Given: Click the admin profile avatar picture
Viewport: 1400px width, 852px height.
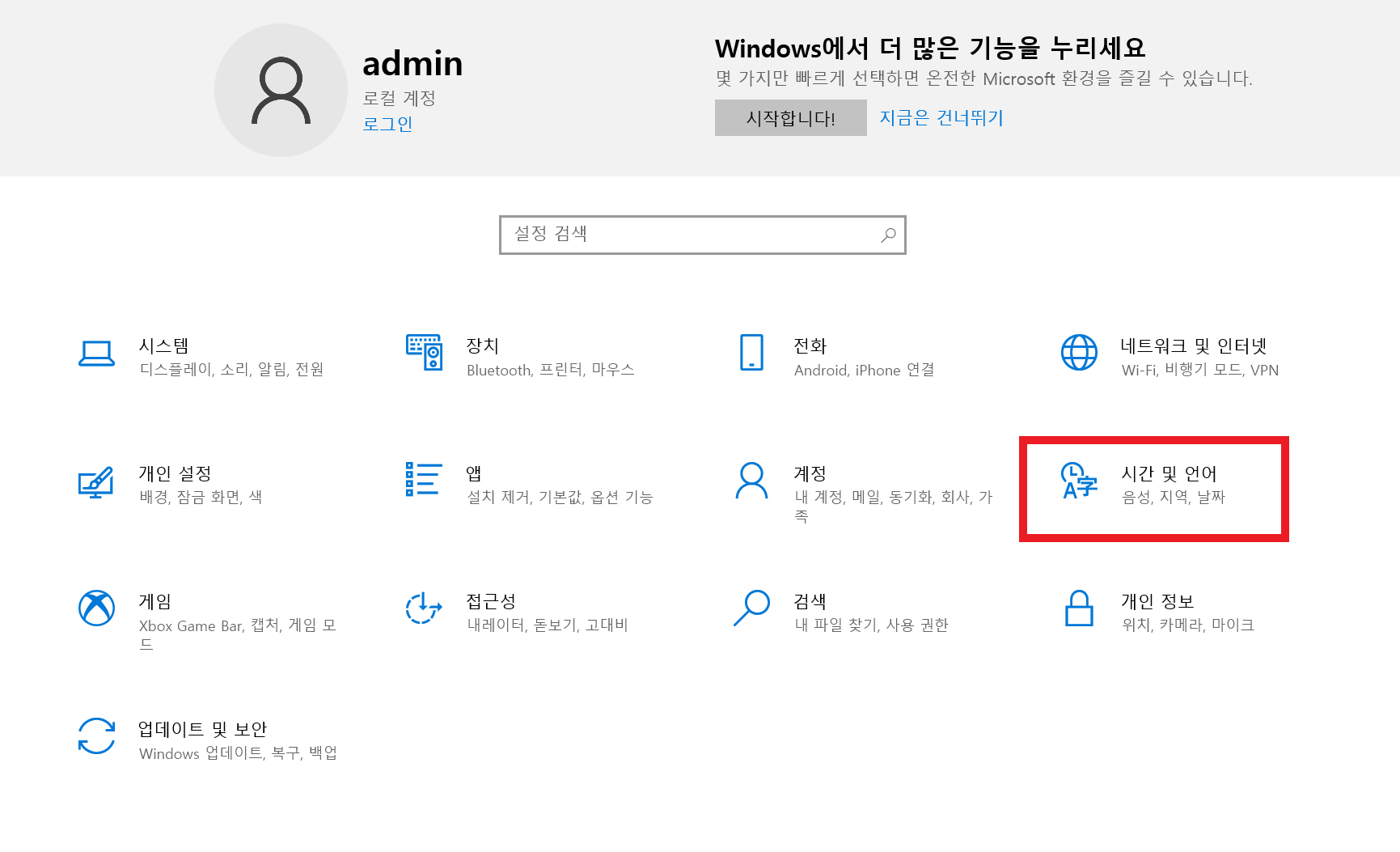Looking at the screenshot, I should (x=281, y=90).
